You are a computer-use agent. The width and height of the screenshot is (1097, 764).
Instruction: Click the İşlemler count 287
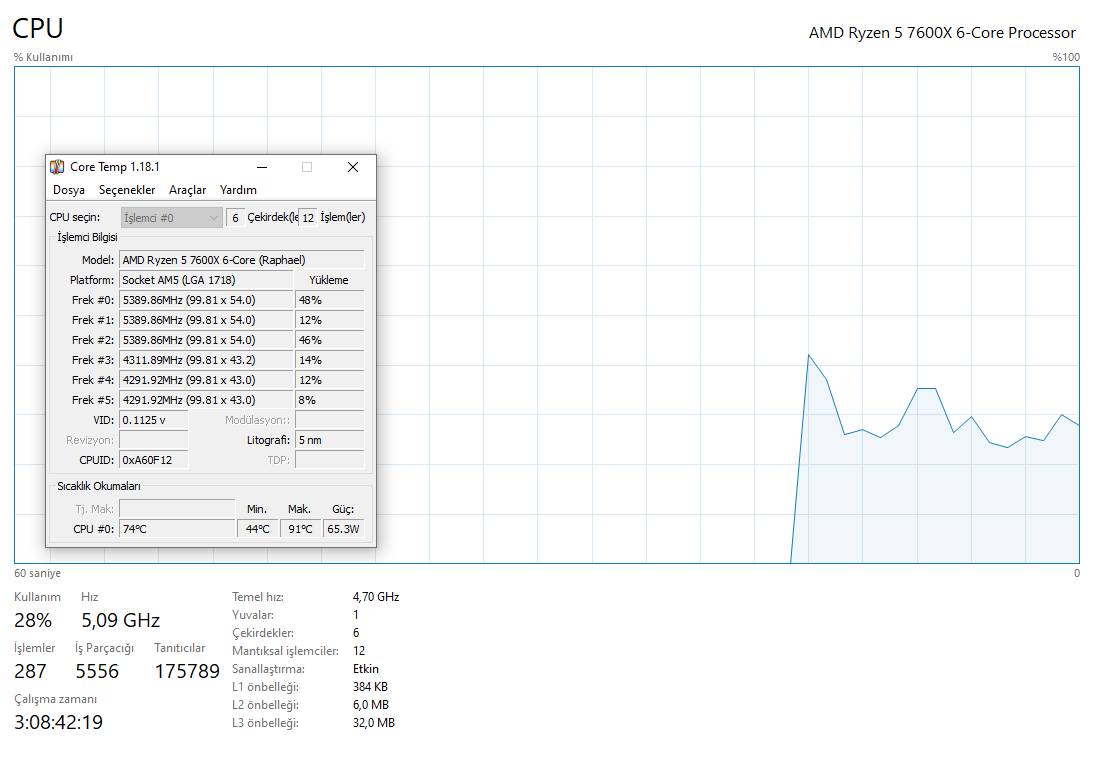coord(30,672)
